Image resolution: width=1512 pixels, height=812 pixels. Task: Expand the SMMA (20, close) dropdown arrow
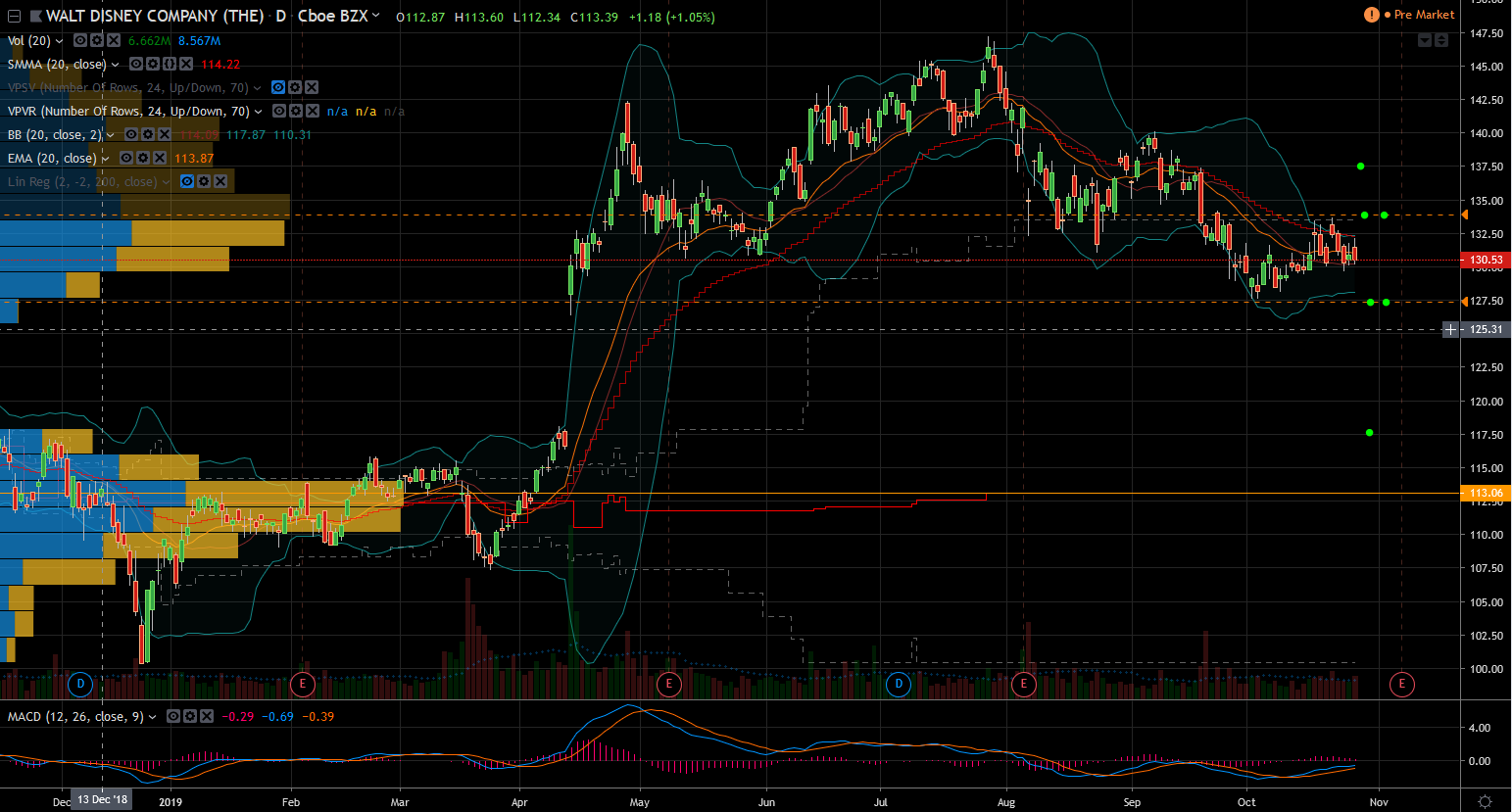pyautogui.click(x=116, y=65)
